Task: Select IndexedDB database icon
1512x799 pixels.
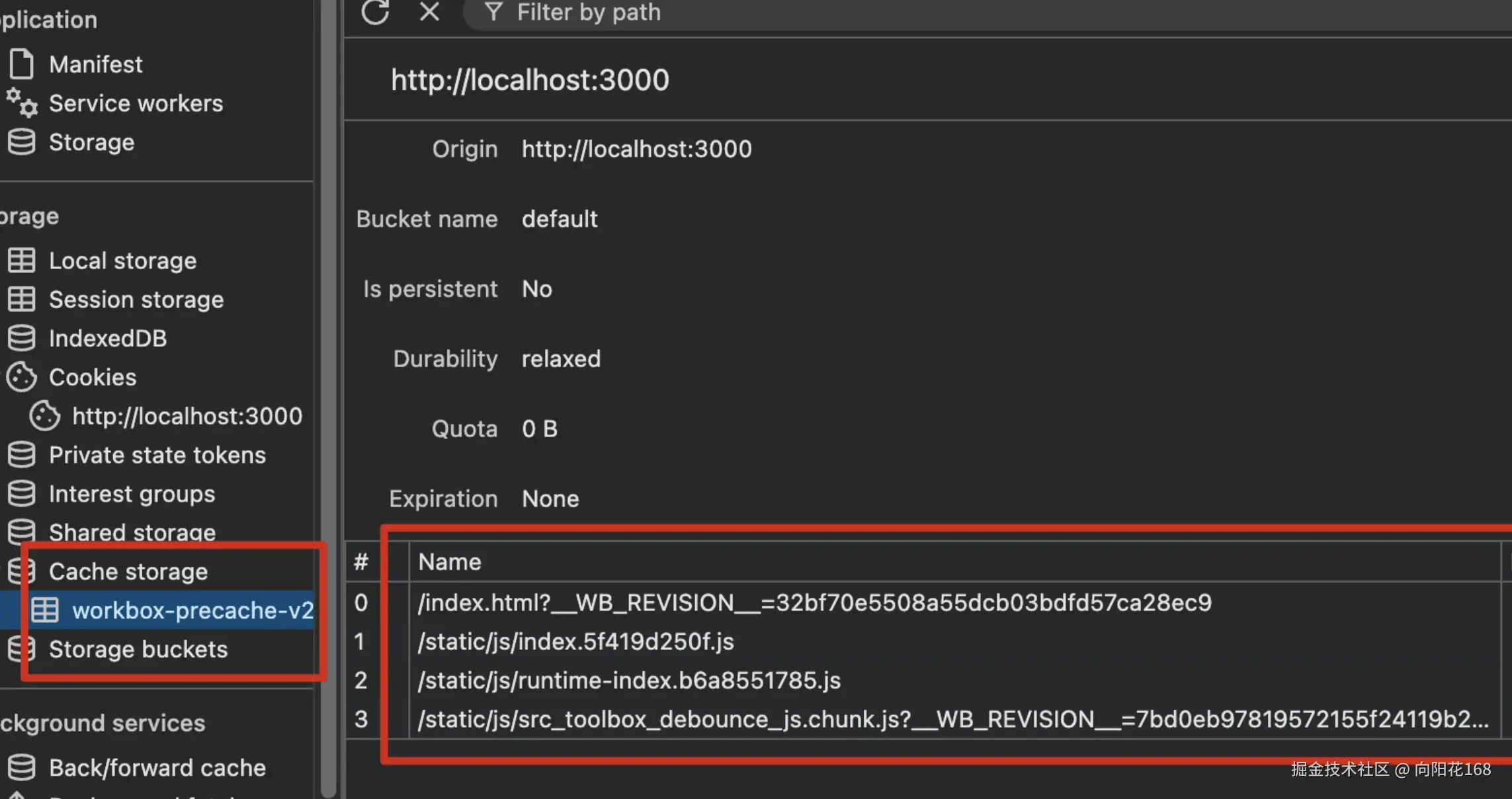Action: 22,338
